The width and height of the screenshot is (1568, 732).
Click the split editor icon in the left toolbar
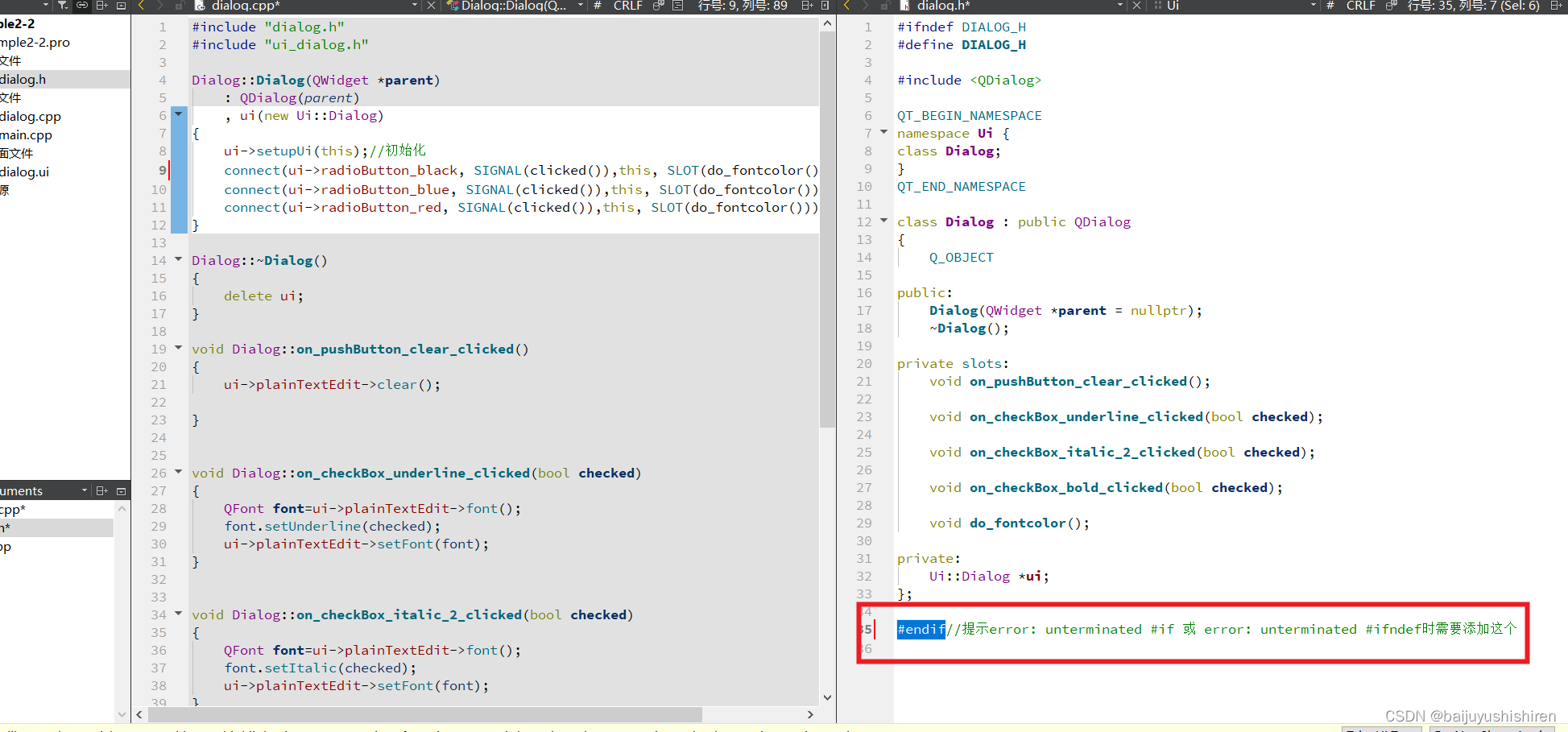[x=102, y=6]
